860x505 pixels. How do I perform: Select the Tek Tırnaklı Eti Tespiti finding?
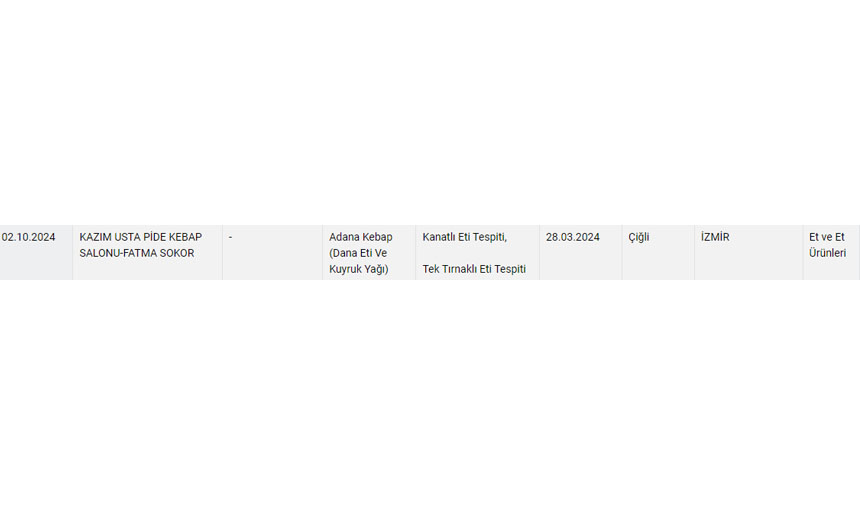[x=474, y=269]
